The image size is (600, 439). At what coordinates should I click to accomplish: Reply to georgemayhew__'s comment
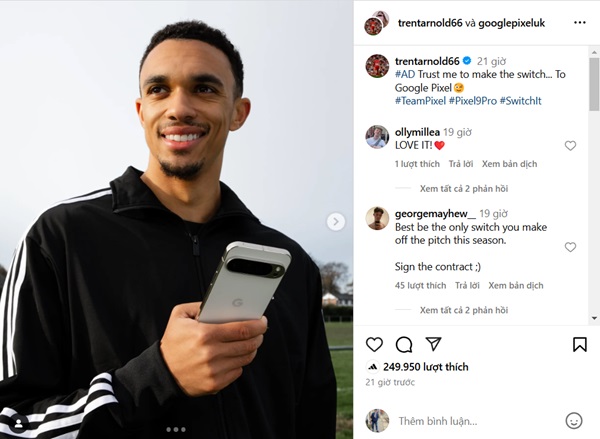[x=467, y=286]
